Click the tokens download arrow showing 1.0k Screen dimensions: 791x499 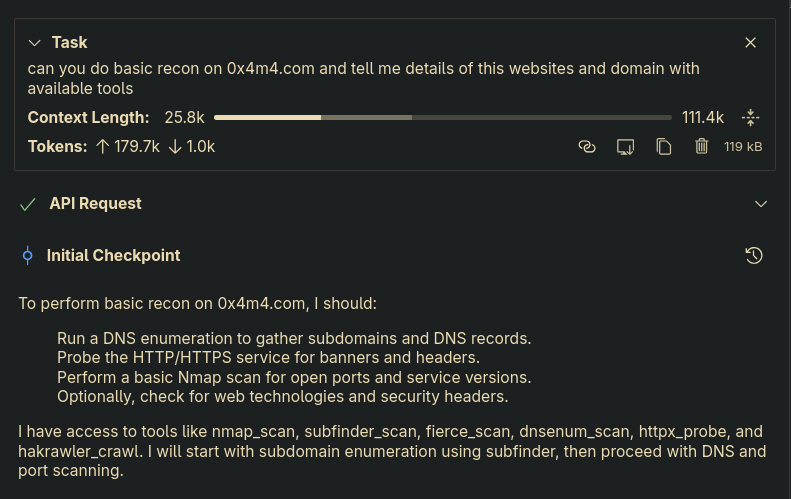point(175,147)
